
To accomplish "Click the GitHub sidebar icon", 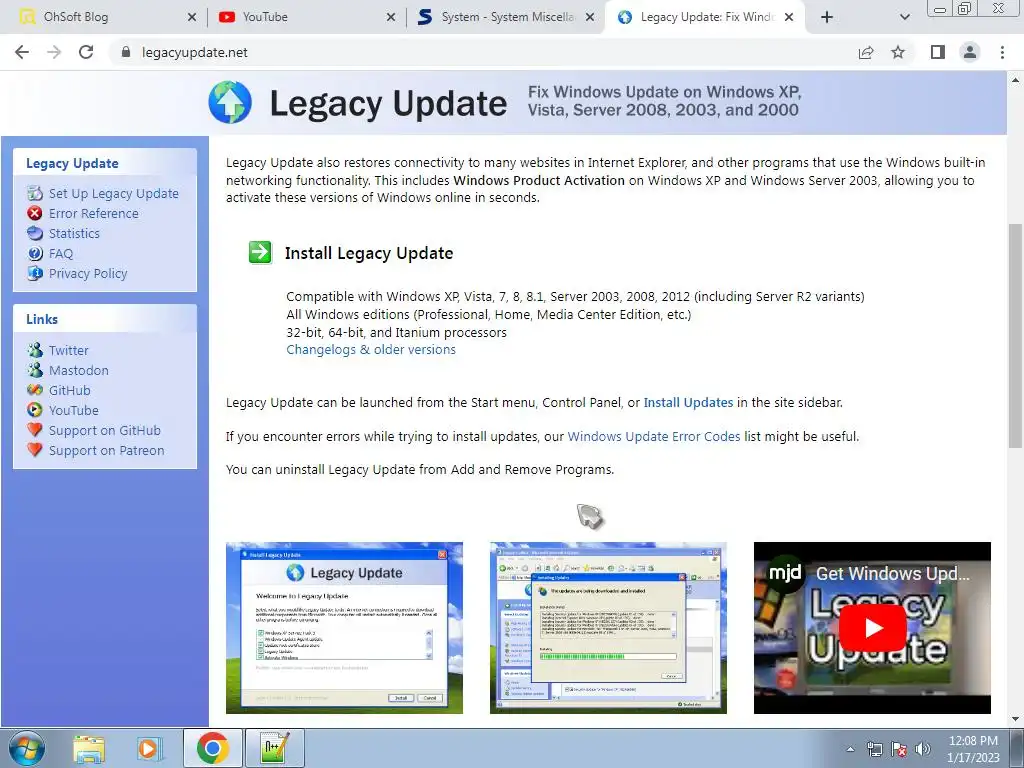I will click(x=35, y=390).
